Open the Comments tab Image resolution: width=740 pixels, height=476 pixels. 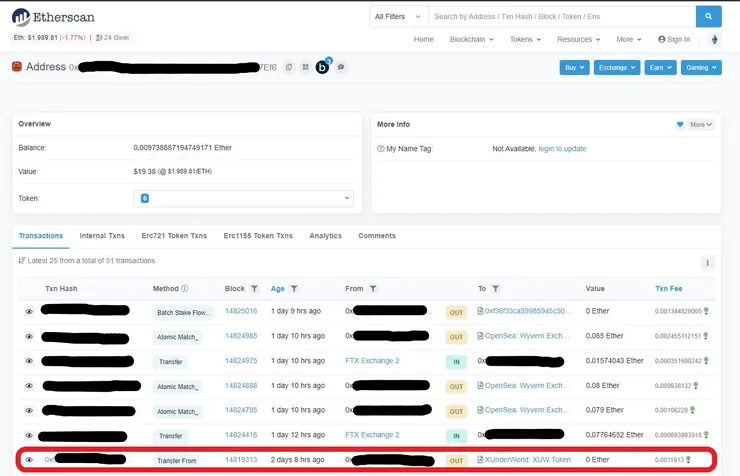(377, 236)
